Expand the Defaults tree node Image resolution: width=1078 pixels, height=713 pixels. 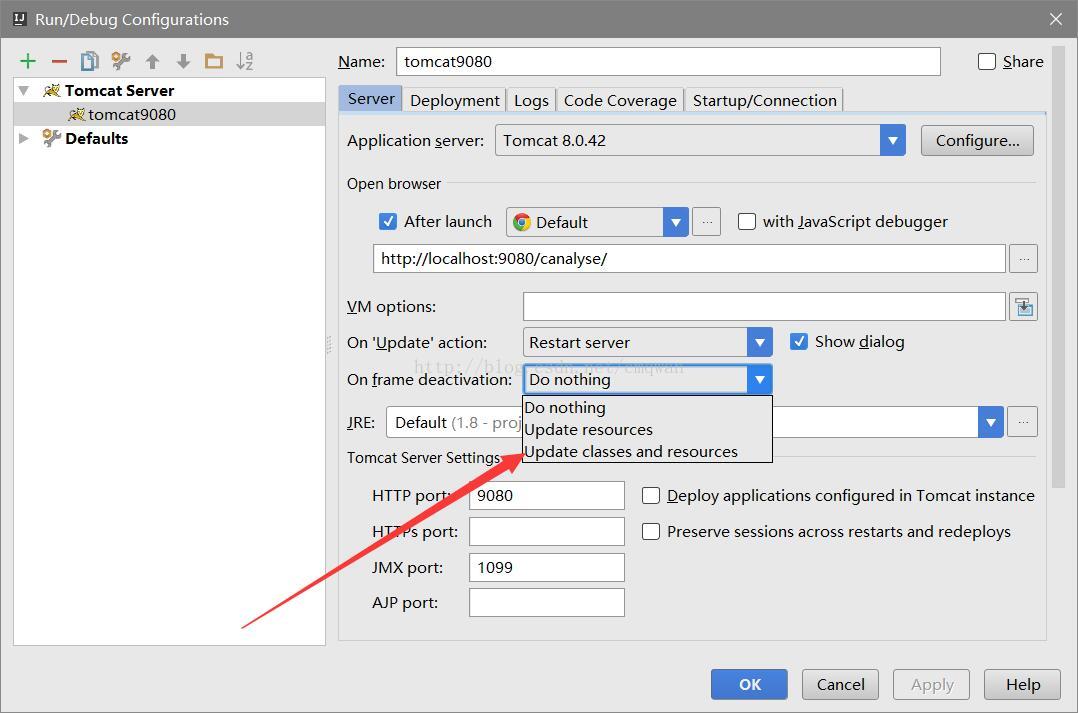24,138
